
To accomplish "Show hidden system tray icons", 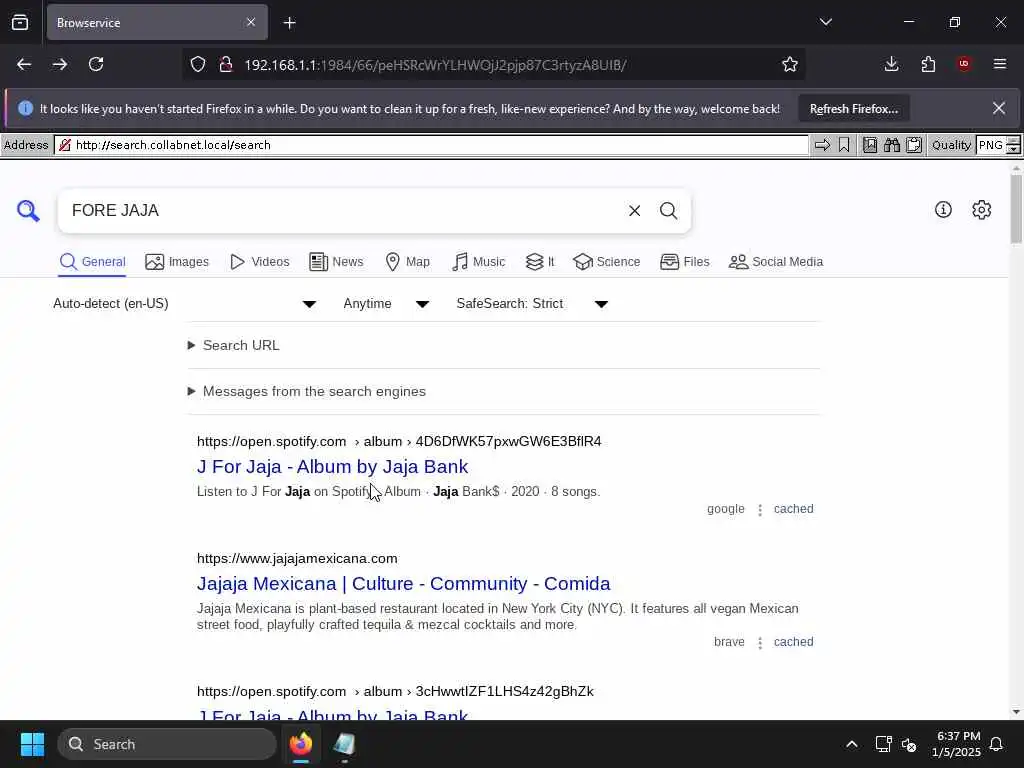I will pyautogui.click(x=852, y=744).
